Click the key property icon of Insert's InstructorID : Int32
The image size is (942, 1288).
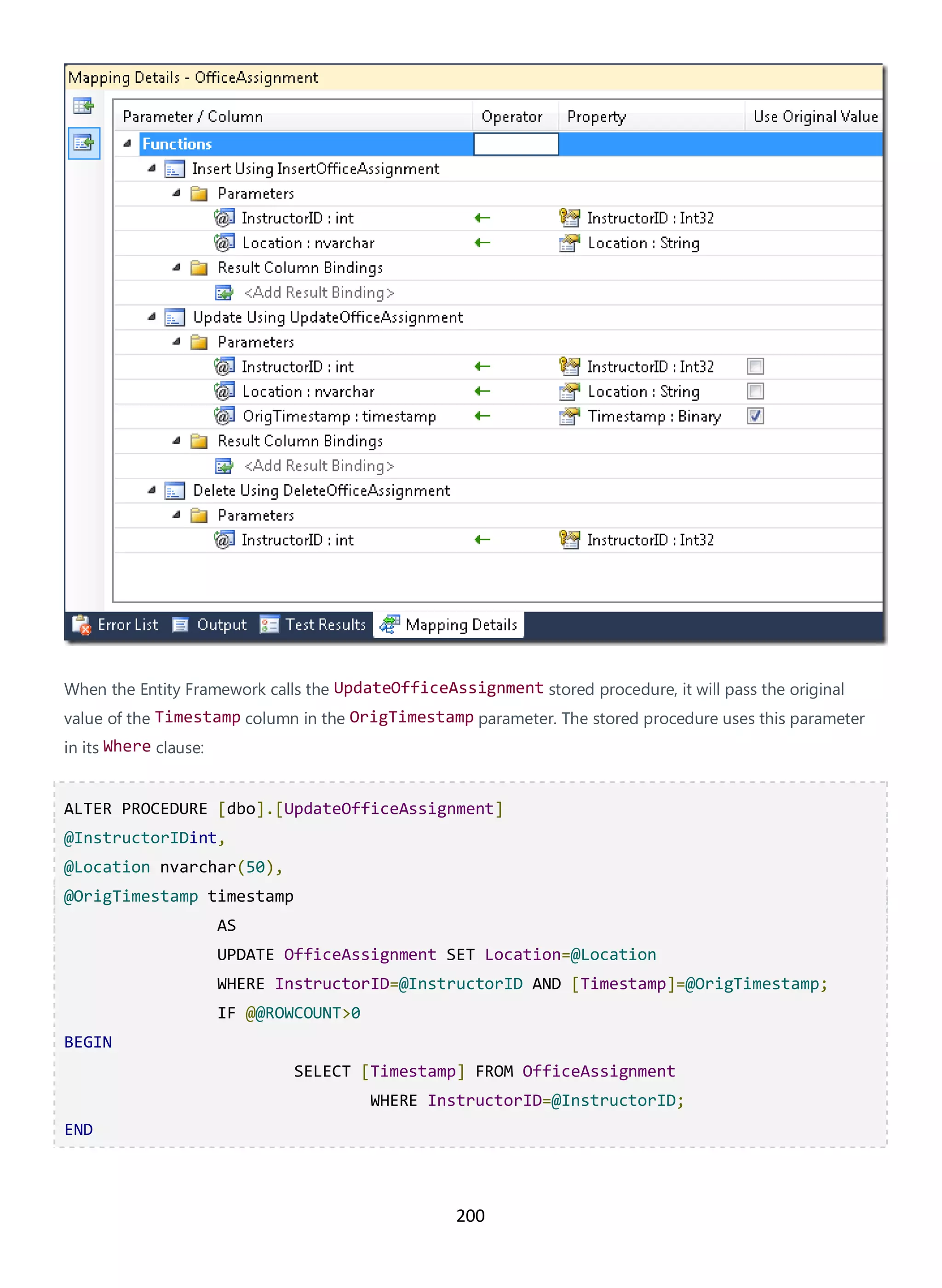pyautogui.click(x=569, y=218)
